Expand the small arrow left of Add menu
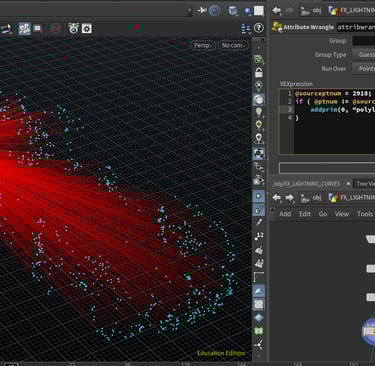Viewport: 375px width, 366px height. (x=273, y=210)
